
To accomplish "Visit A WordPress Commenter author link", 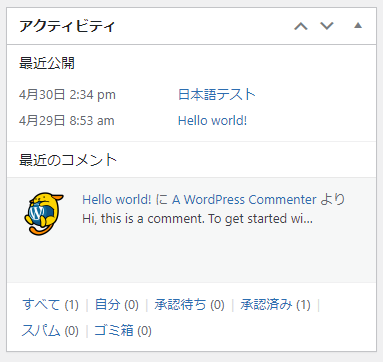I will (x=244, y=199).
